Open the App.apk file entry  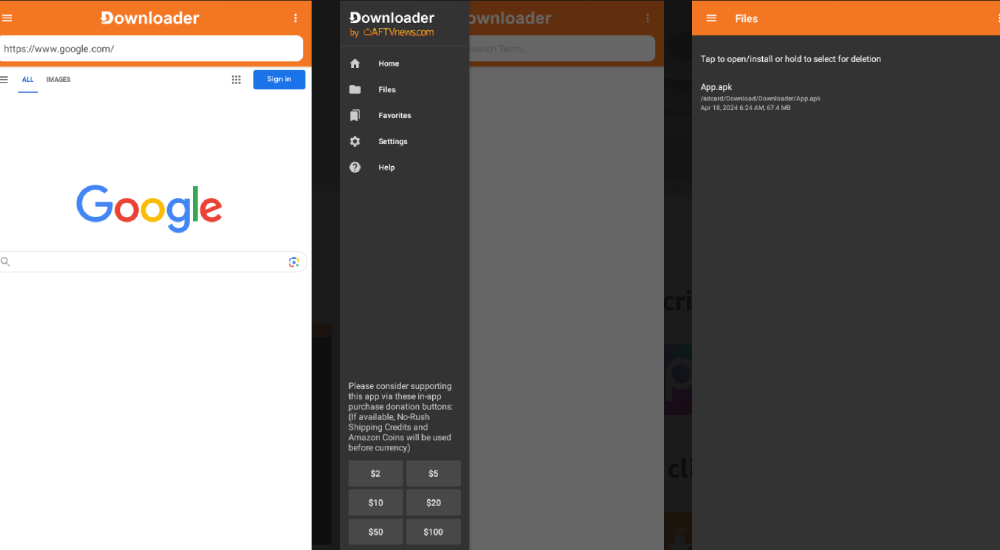(846, 97)
